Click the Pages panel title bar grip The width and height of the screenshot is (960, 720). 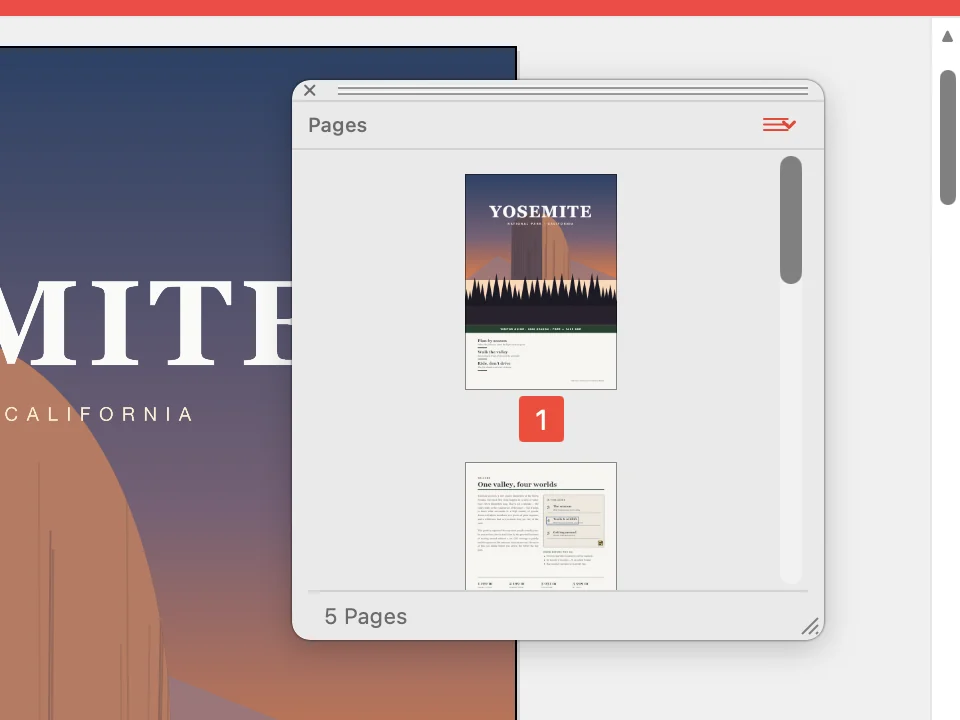[x=572, y=91]
